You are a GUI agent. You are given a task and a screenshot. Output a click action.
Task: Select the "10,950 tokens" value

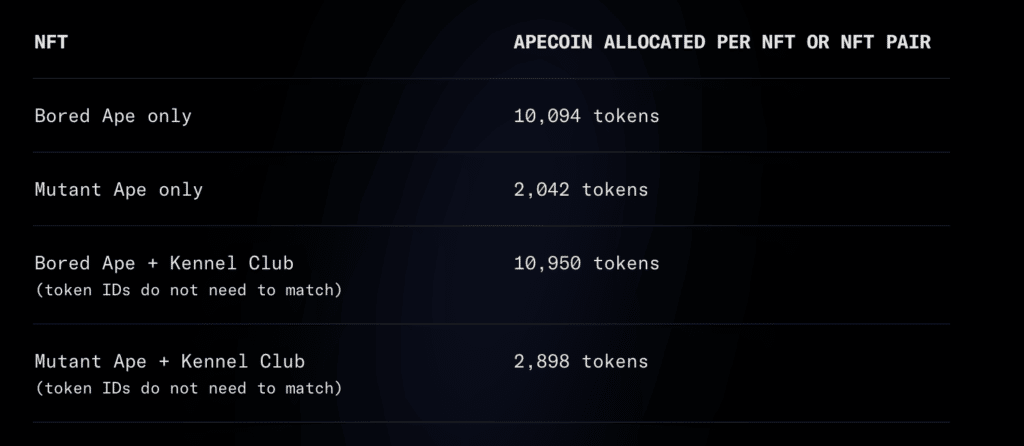pos(586,263)
